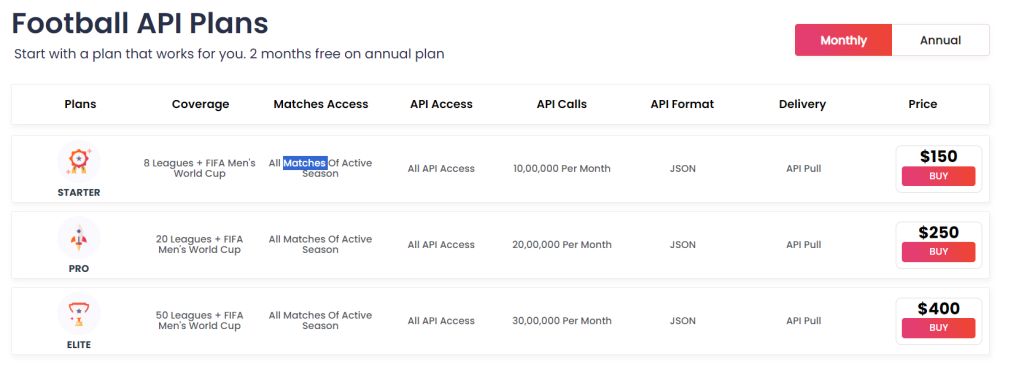Click the API Calls column header
The image size is (1024, 388).
coord(562,105)
